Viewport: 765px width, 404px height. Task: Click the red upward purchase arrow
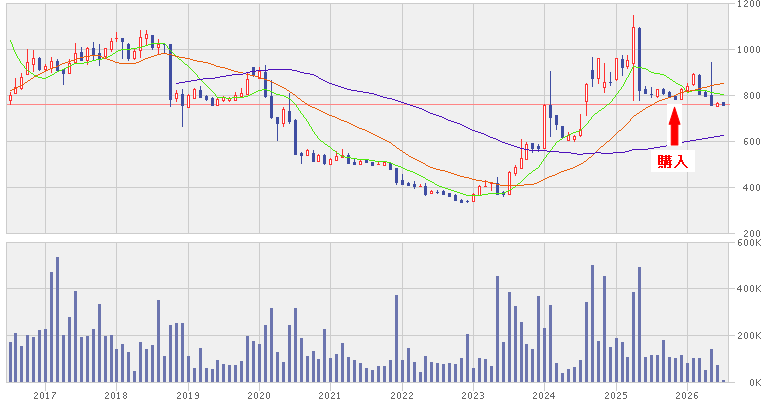674,125
